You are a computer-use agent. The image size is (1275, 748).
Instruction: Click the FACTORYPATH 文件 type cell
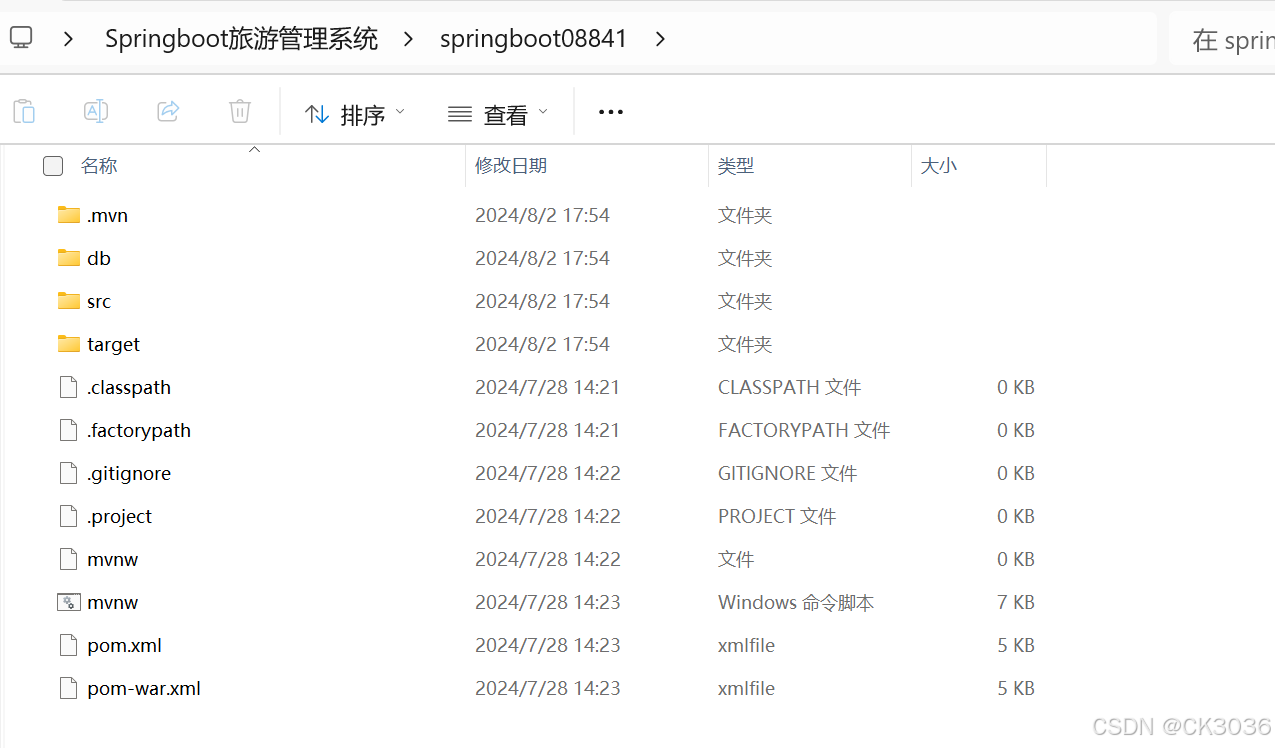804,430
